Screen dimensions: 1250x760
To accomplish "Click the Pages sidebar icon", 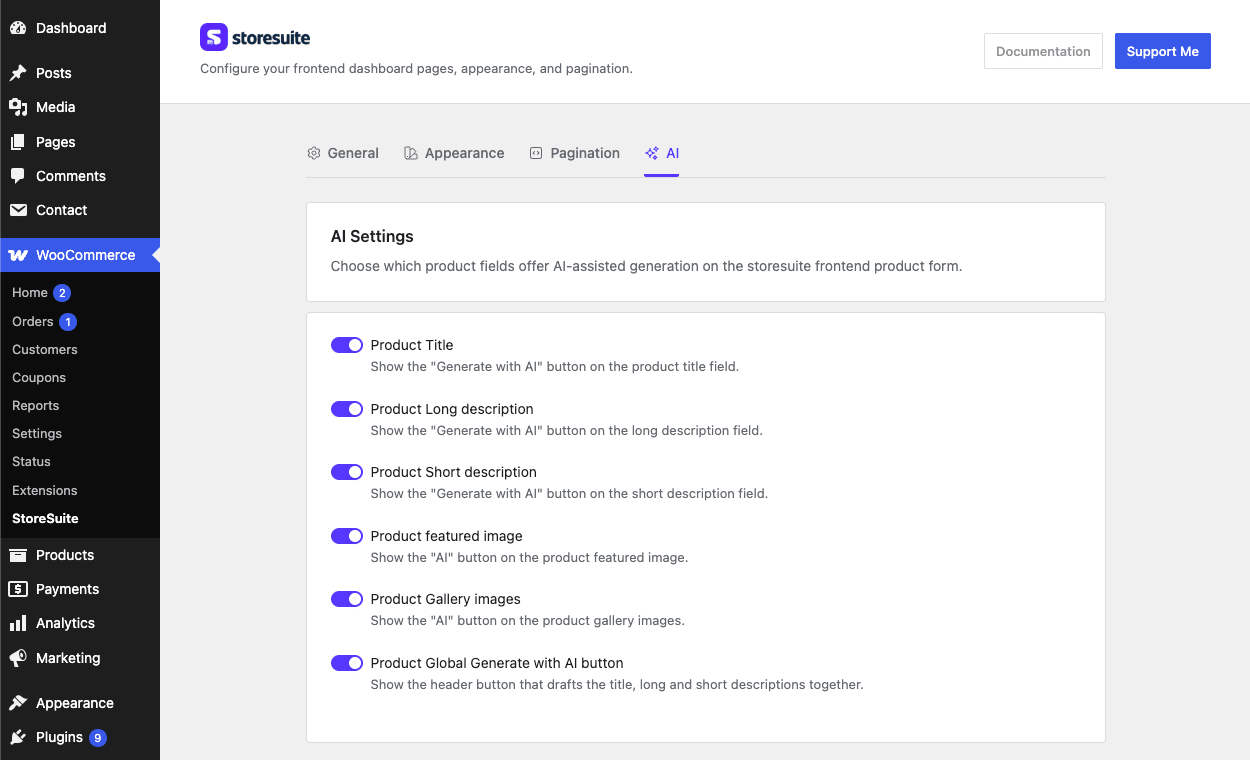I will [18, 142].
